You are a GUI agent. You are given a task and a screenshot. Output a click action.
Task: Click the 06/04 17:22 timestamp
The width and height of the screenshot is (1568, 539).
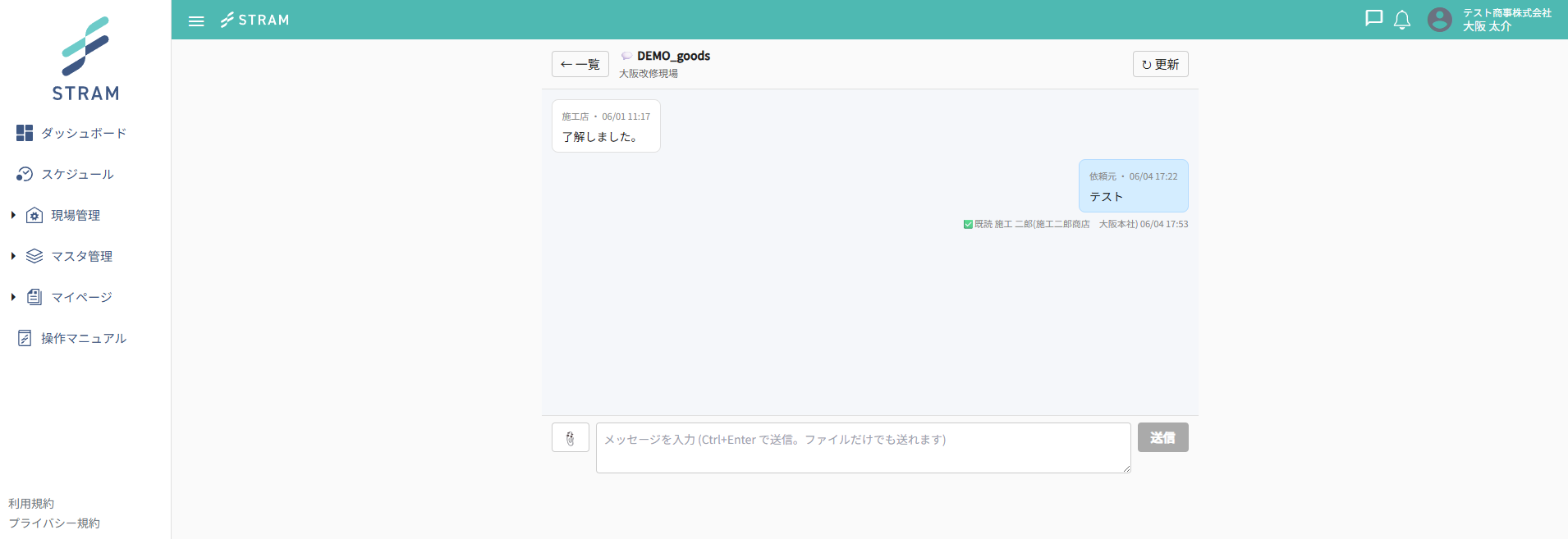(1153, 176)
